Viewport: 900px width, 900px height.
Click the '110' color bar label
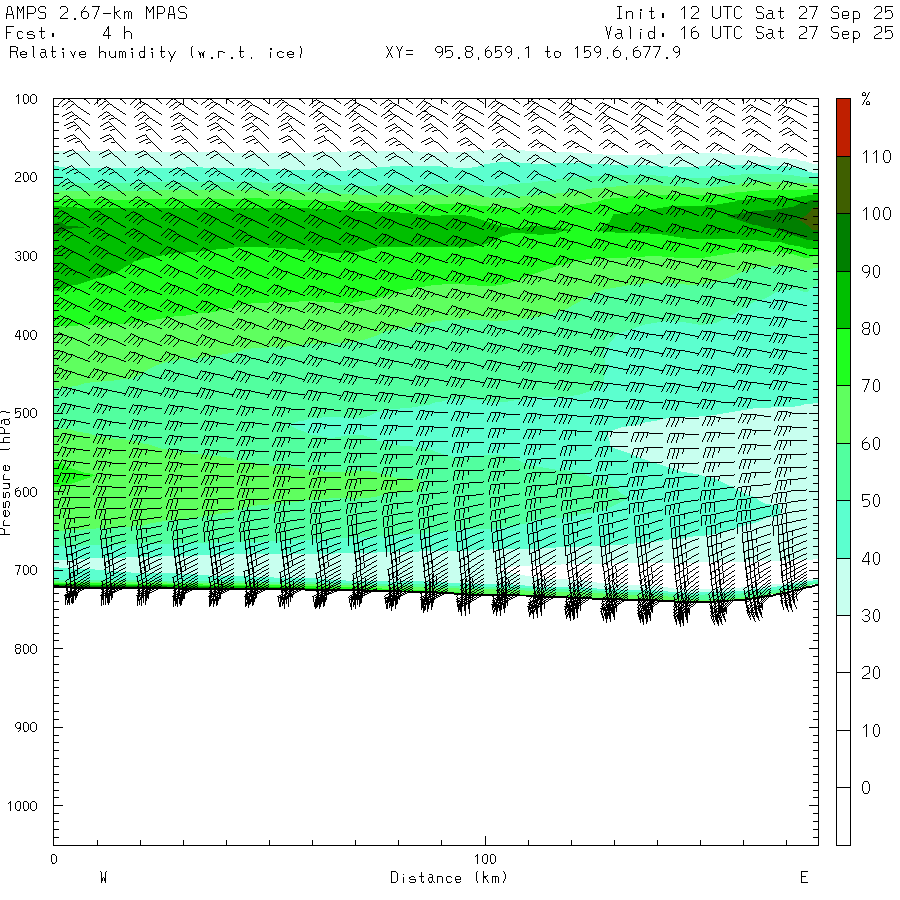[876, 157]
